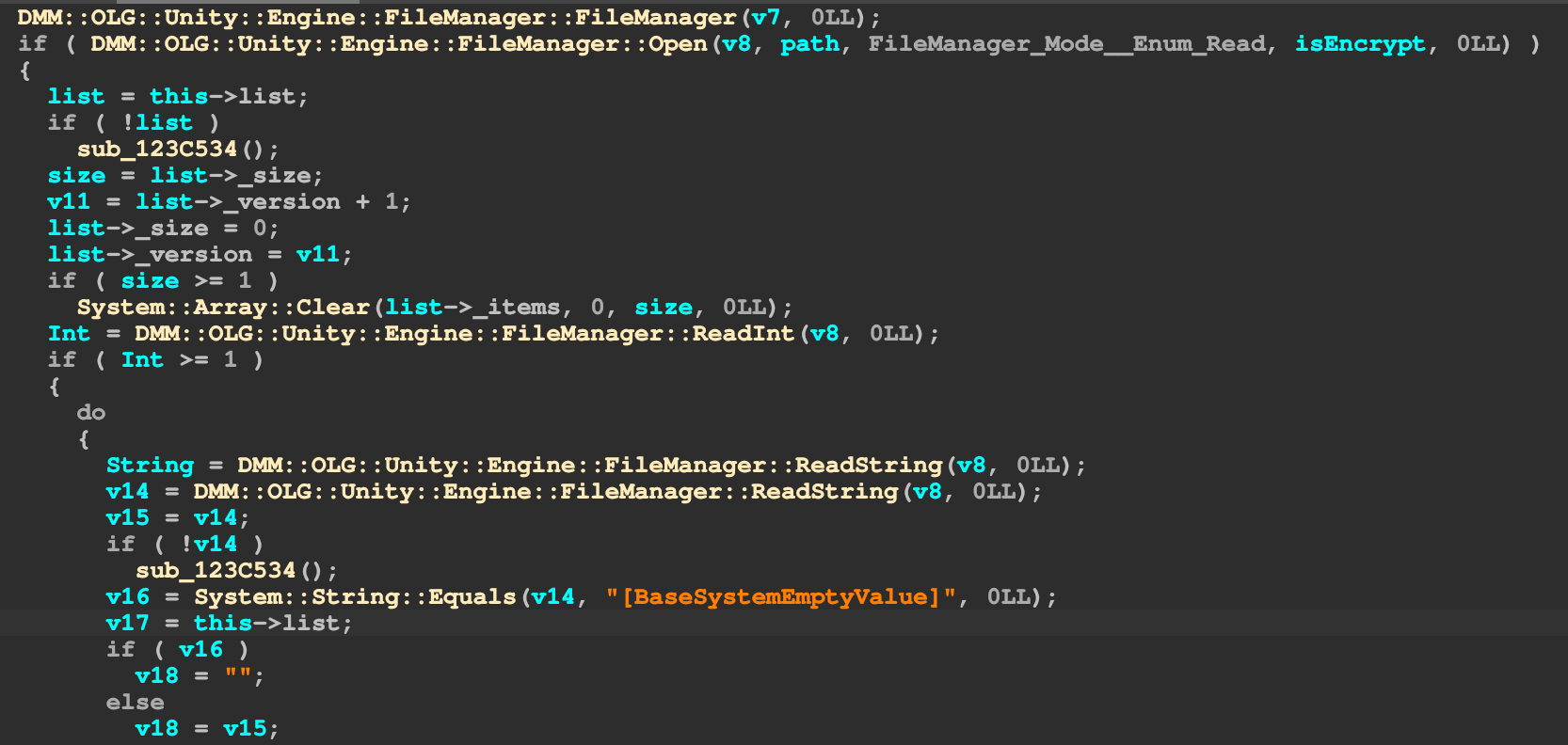Click the list->_version = v11 statement

(x=200, y=255)
